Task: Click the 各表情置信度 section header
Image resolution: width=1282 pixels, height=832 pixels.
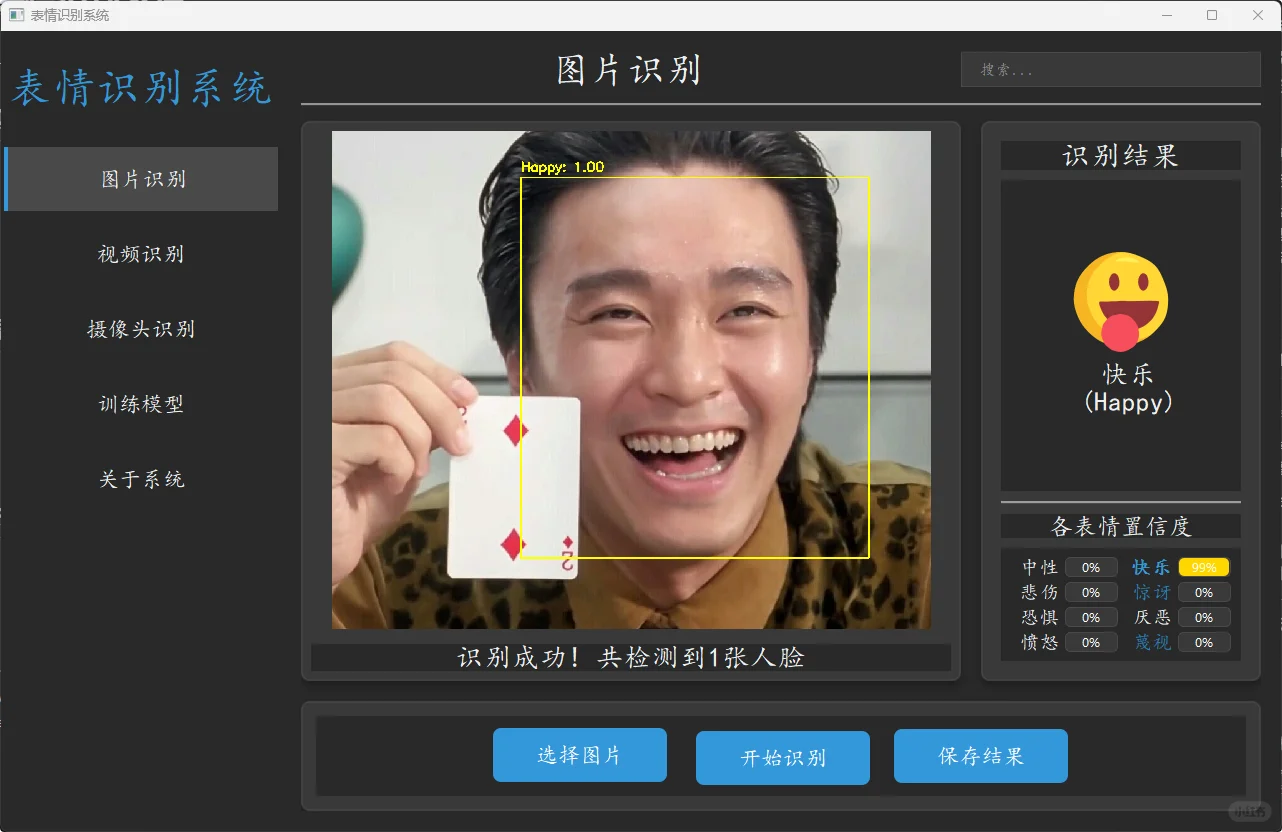Action: pos(1120,525)
